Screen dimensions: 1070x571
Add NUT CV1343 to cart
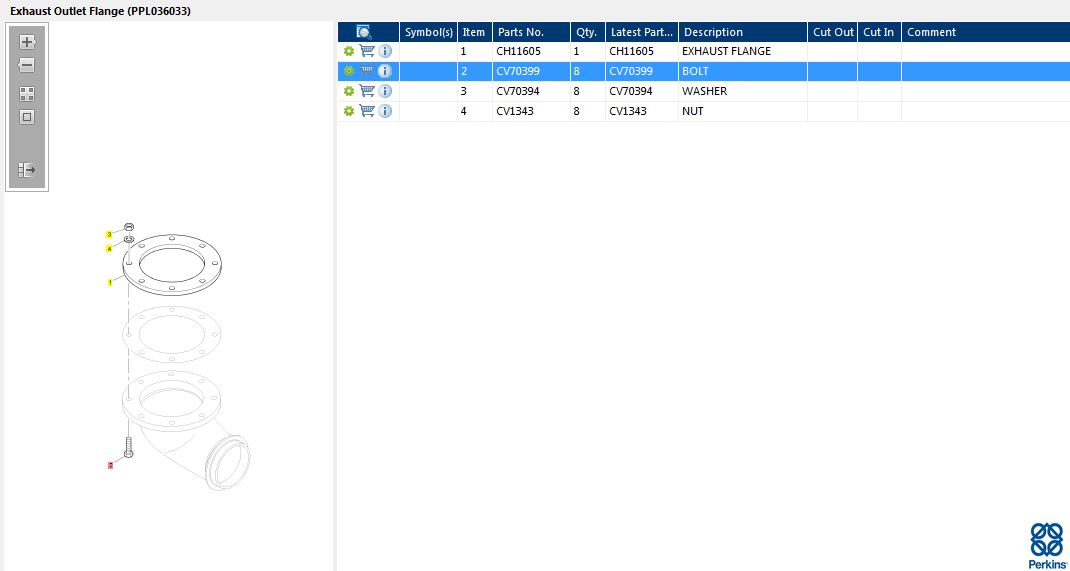(367, 111)
